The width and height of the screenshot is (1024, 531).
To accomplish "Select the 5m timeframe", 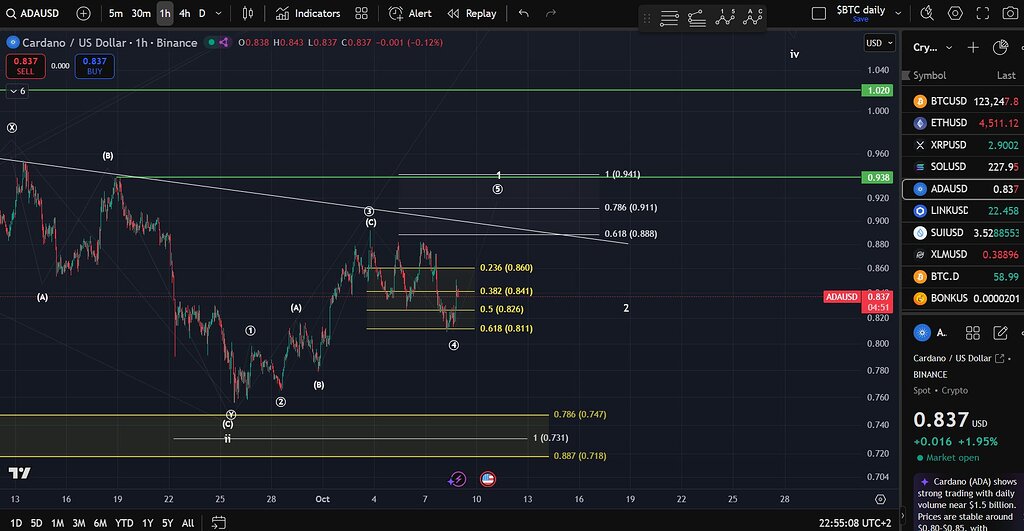I will tap(116, 13).
